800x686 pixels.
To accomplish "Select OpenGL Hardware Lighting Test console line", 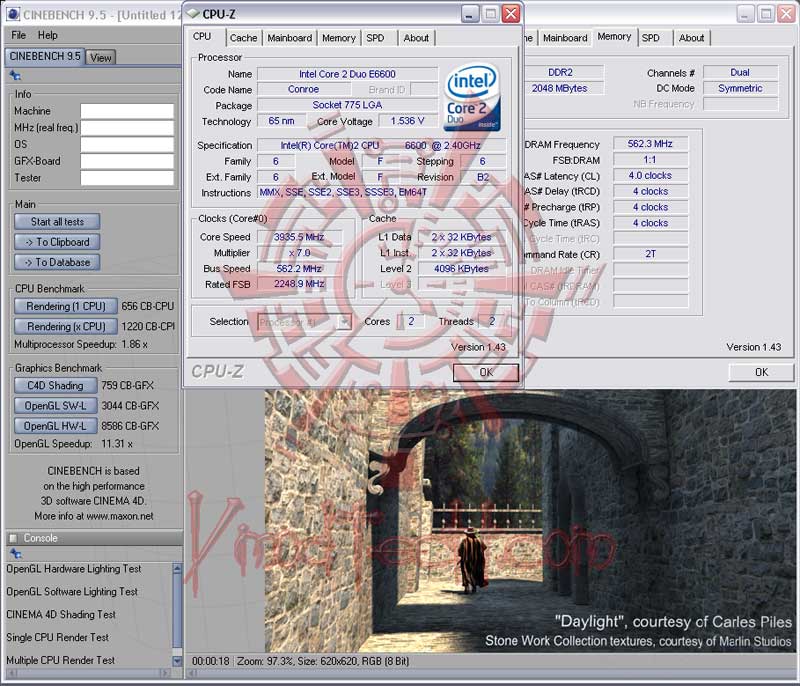I will (73, 569).
